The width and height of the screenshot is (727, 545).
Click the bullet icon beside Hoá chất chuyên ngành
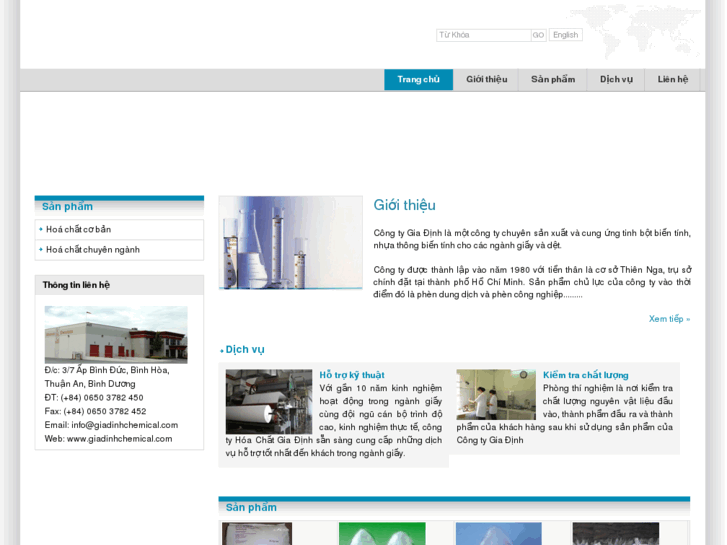click(x=41, y=250)
